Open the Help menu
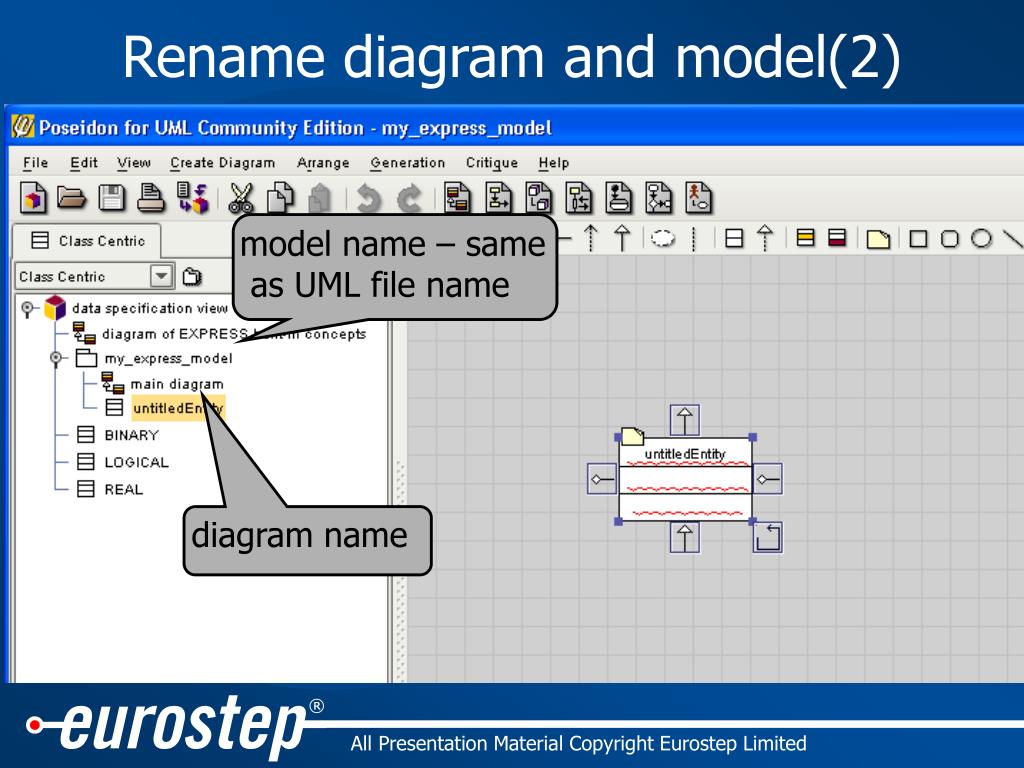Viewport: 1024px width, 768px height. [x=554, y=163]
